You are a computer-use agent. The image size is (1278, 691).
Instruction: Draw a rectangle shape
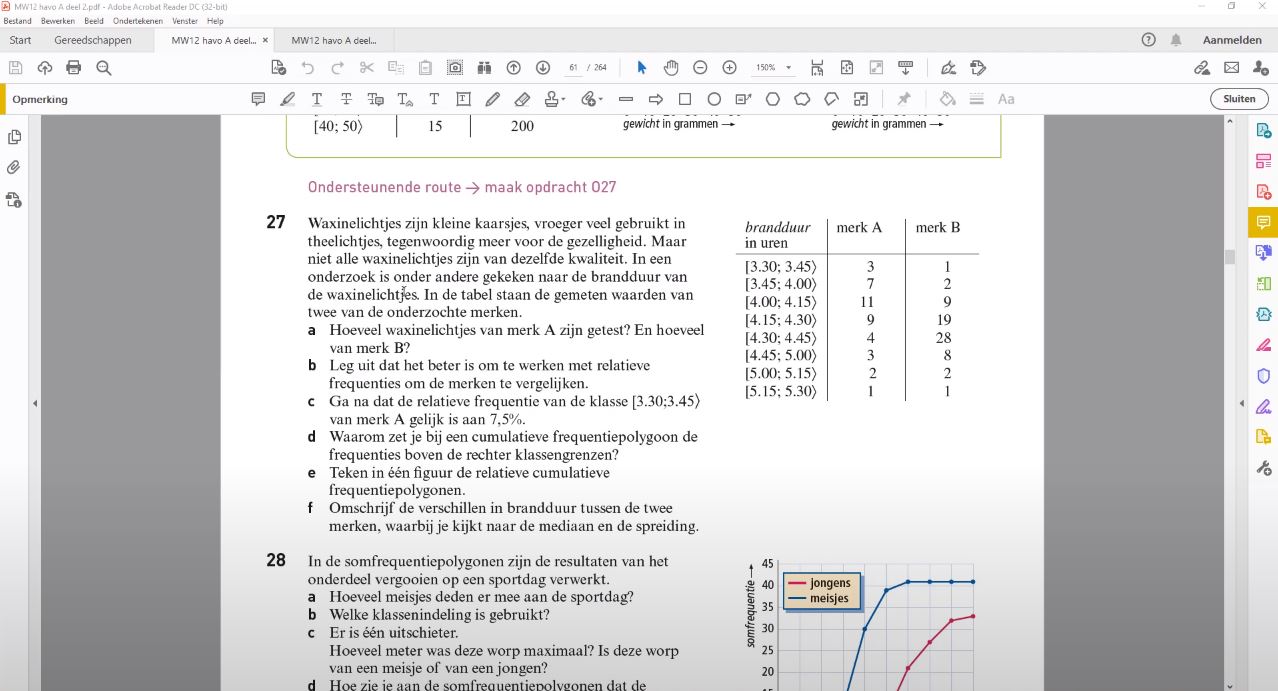[x=685, y=99]
